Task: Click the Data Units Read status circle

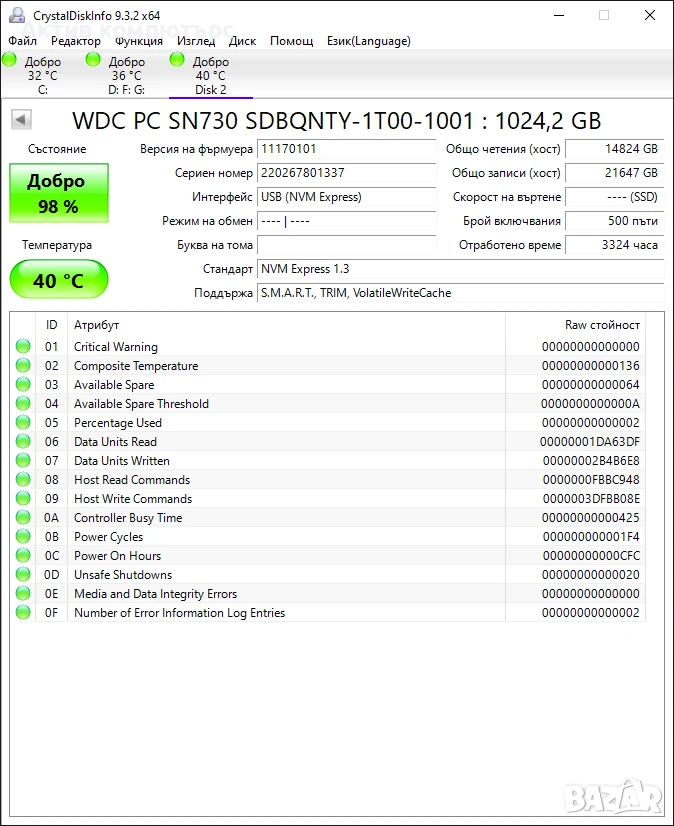Action: pos(23,441)
